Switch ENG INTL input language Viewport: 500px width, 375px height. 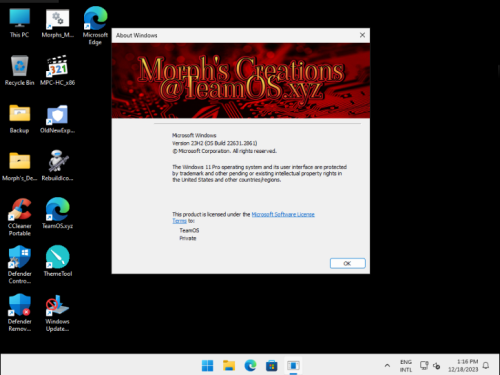click(x=406, y=366)
